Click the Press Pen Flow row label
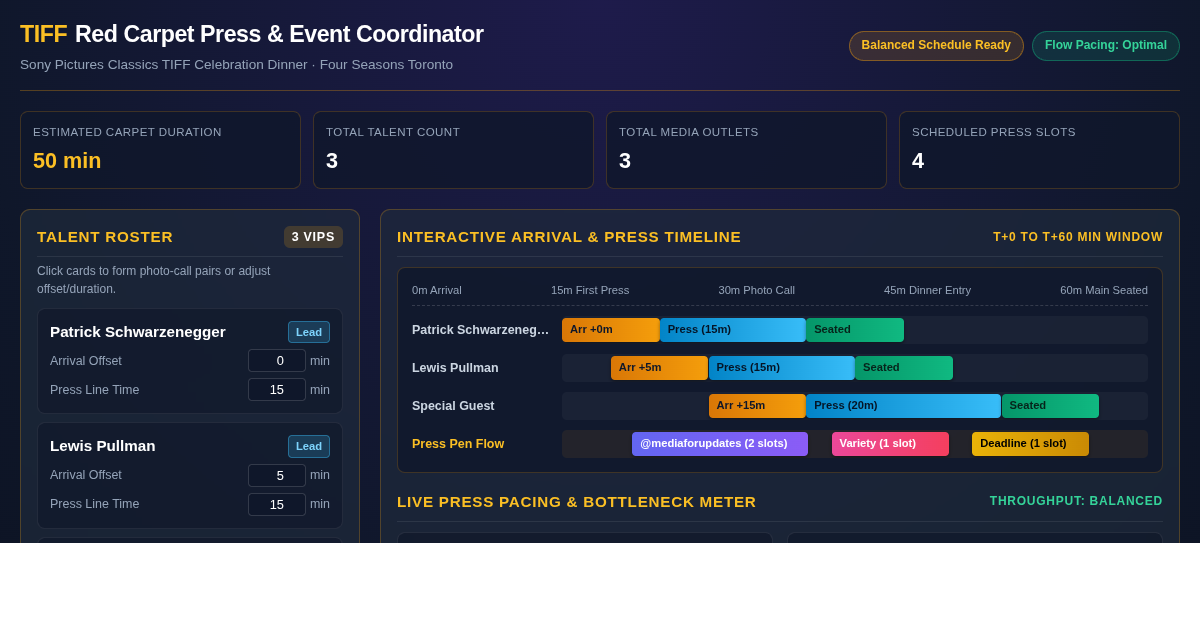The image size is (1200, 630). 458,444
